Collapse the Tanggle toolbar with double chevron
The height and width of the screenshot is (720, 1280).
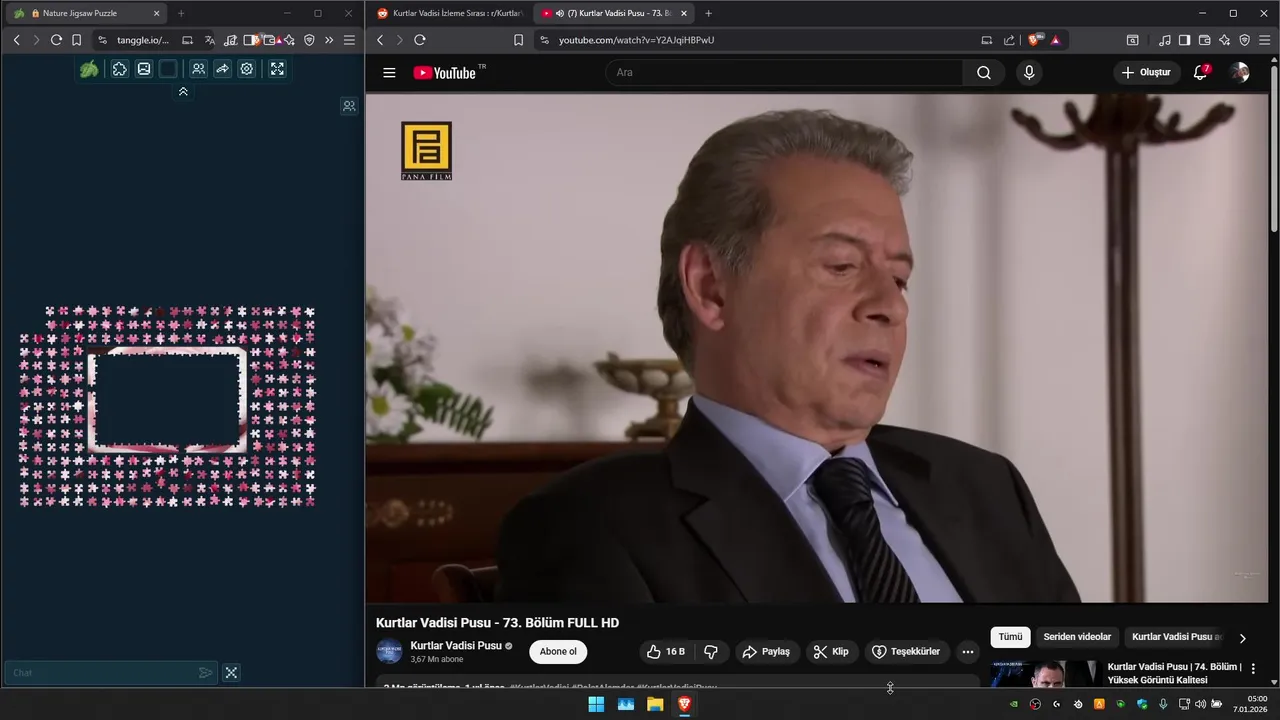click(x=183, y=91)
